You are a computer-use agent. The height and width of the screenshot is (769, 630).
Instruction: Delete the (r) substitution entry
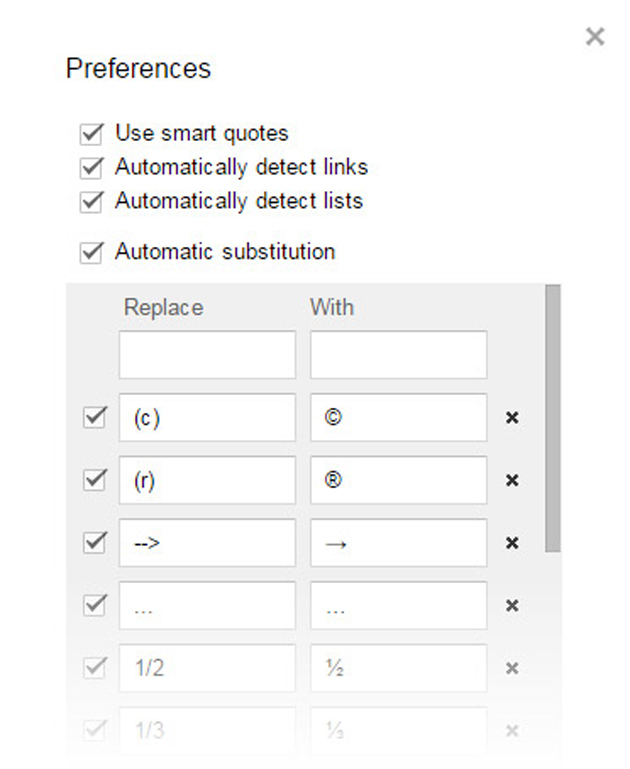point(512,481)
